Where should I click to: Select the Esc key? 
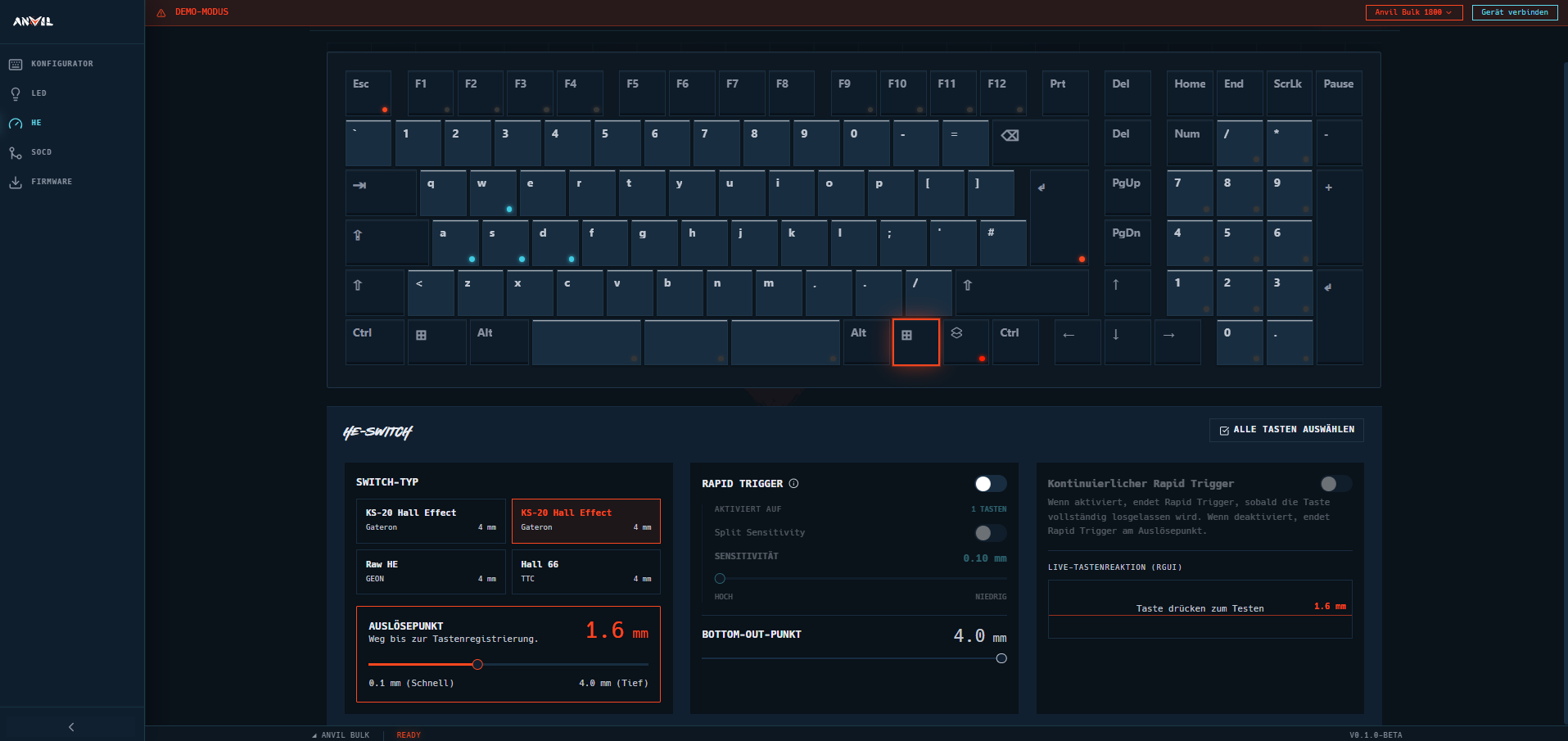pyautogui.click(x=368, y=93)
